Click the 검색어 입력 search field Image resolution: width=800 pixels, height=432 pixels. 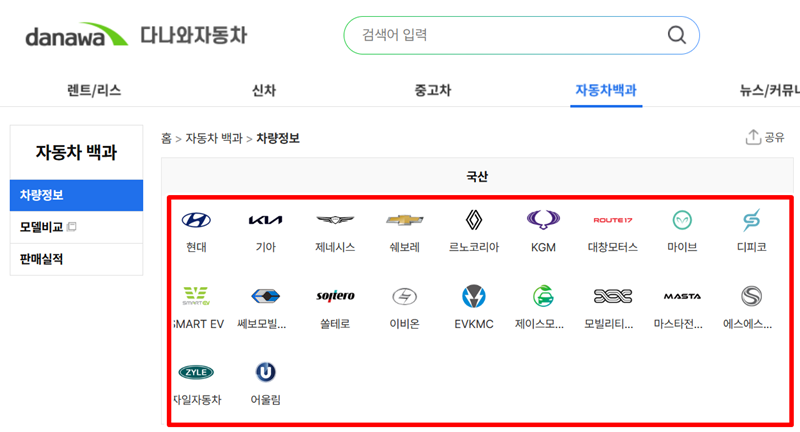click(x=521, y=35)
